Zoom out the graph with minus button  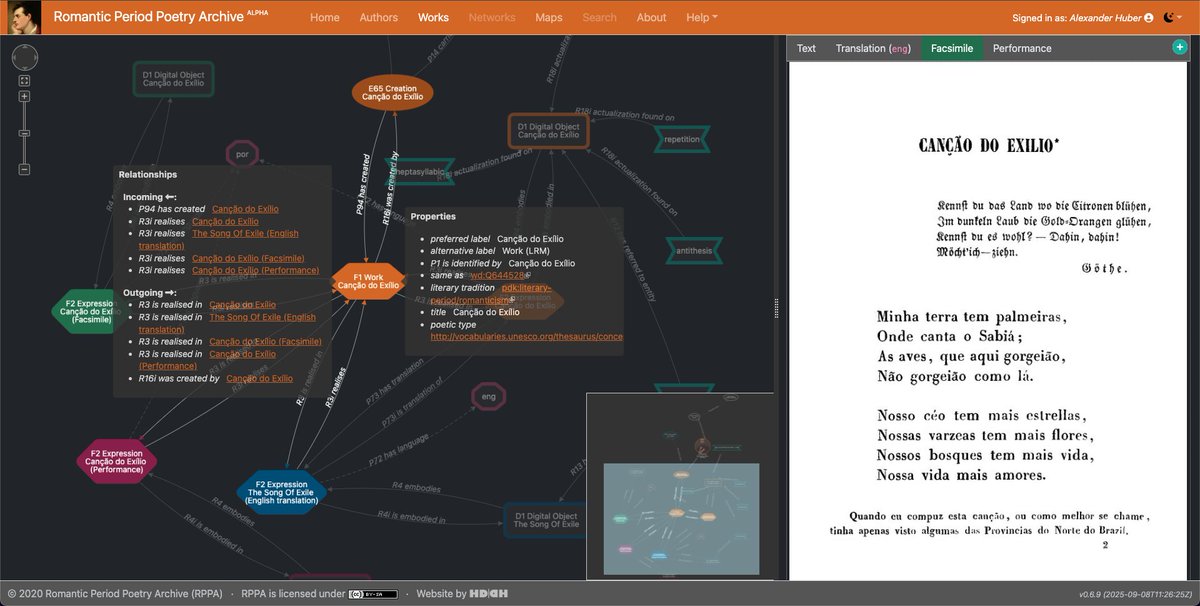tap(24, 169)
